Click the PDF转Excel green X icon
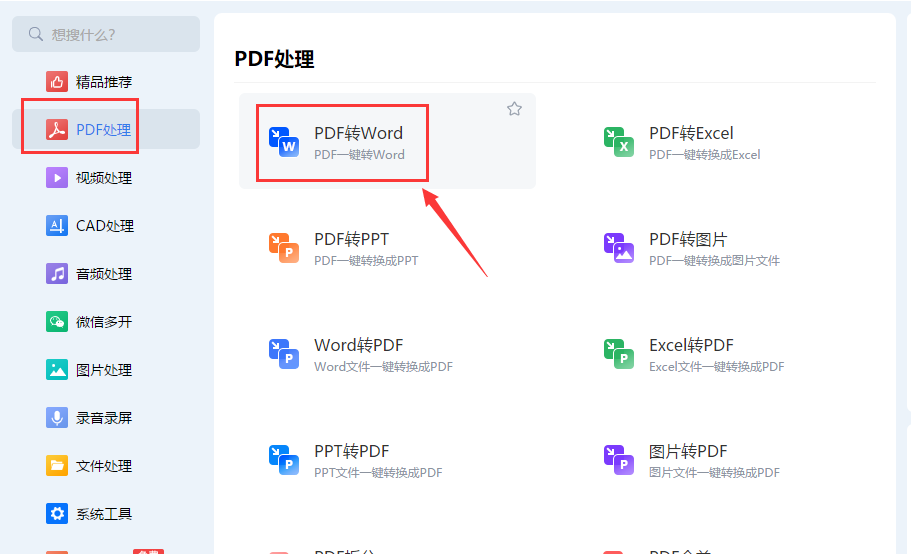 (619, 142)
